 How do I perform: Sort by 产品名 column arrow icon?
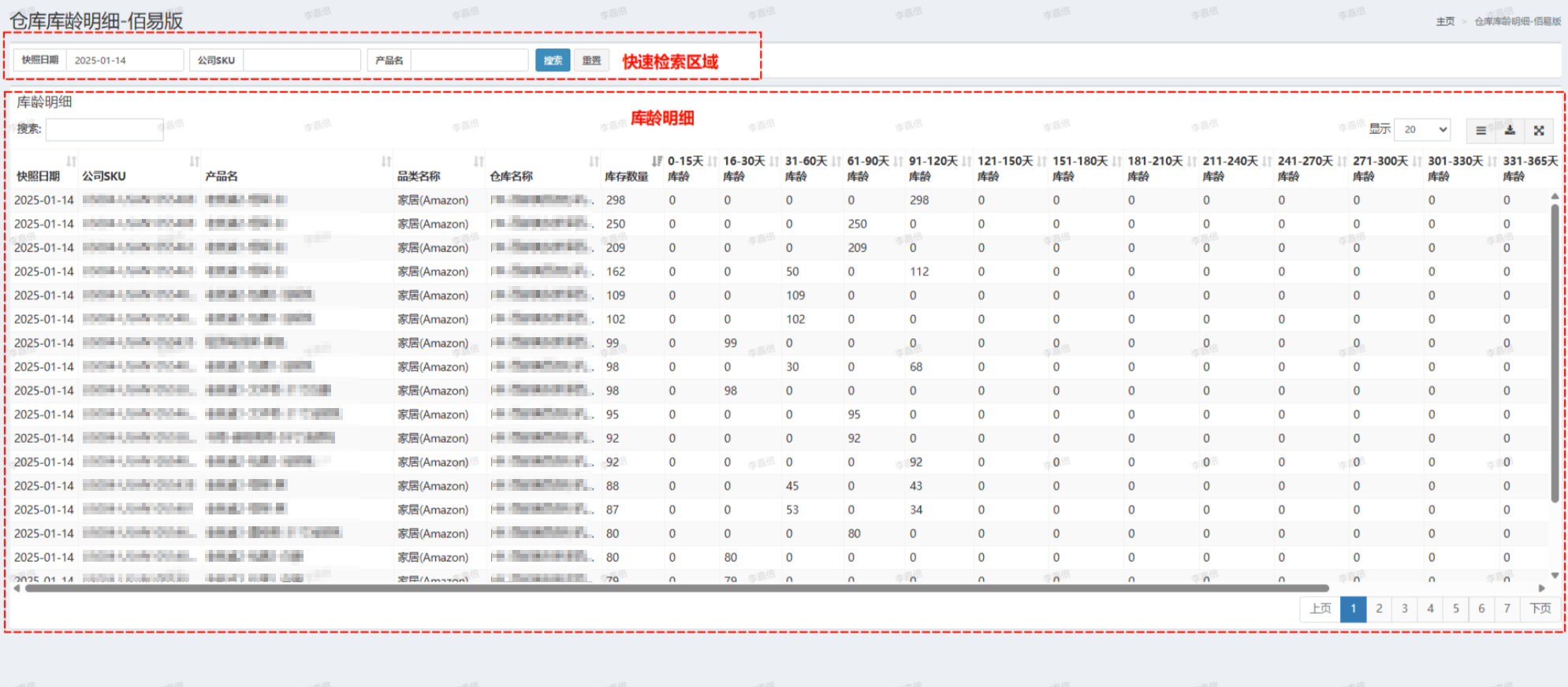tap(385, 161)
